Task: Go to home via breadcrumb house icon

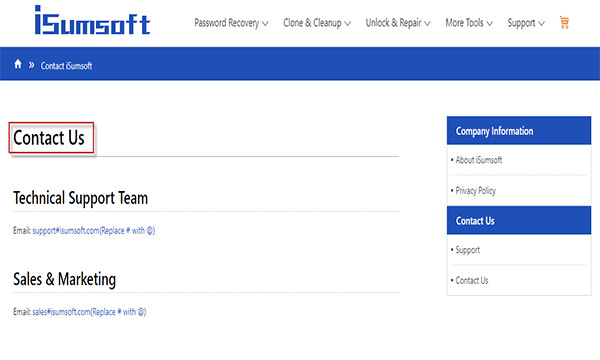Action: pos(18,64)
